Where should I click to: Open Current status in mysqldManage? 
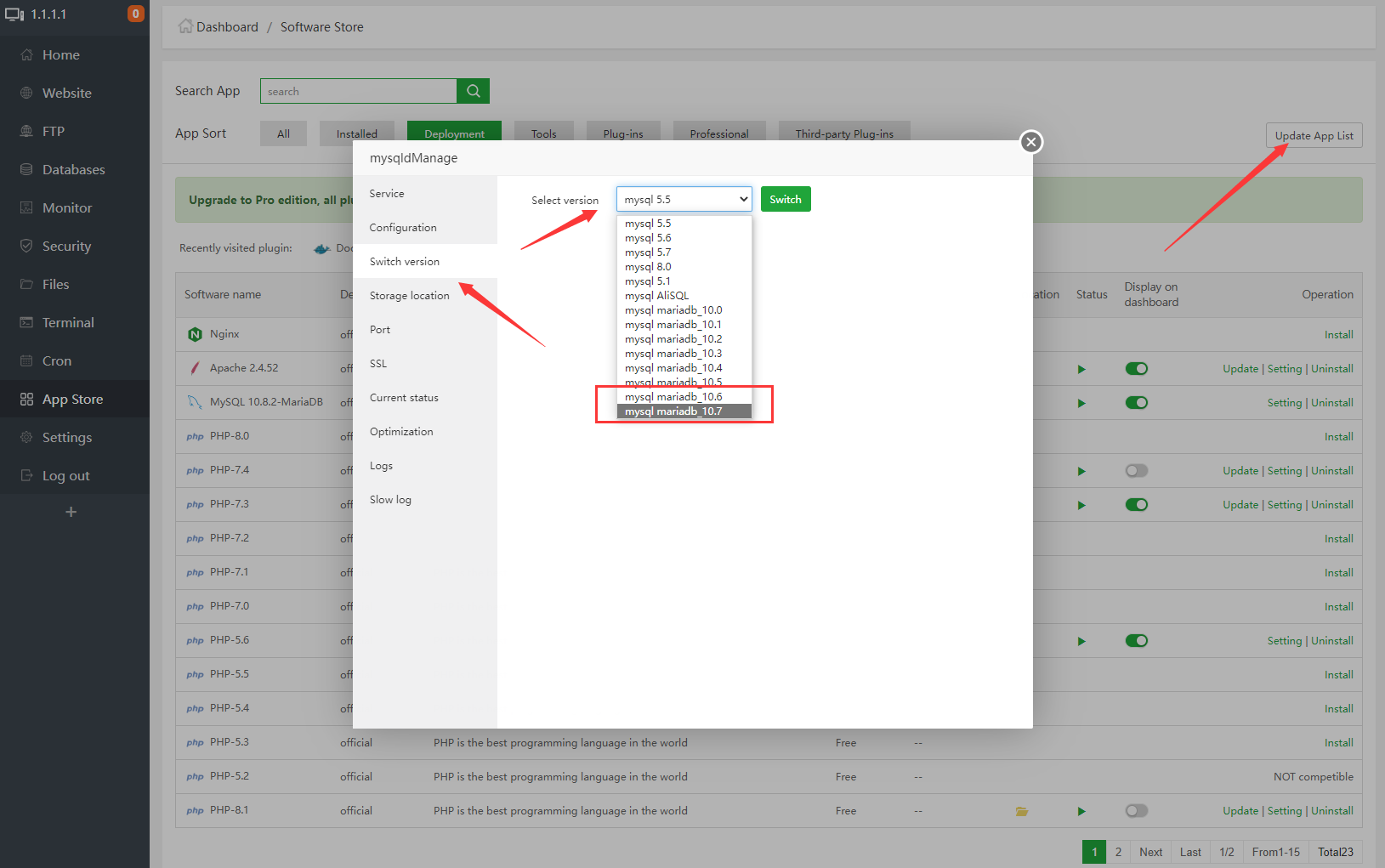[x=425, y=398]
